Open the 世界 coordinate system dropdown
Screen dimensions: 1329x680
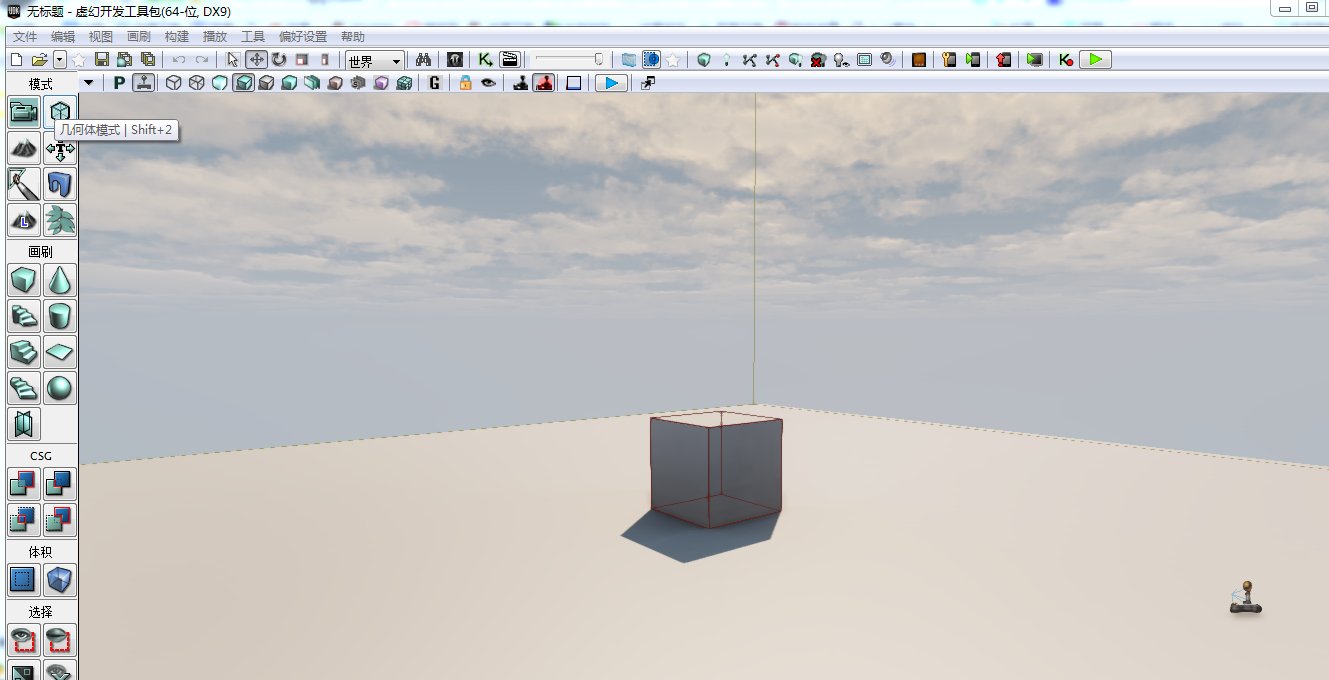375,61
